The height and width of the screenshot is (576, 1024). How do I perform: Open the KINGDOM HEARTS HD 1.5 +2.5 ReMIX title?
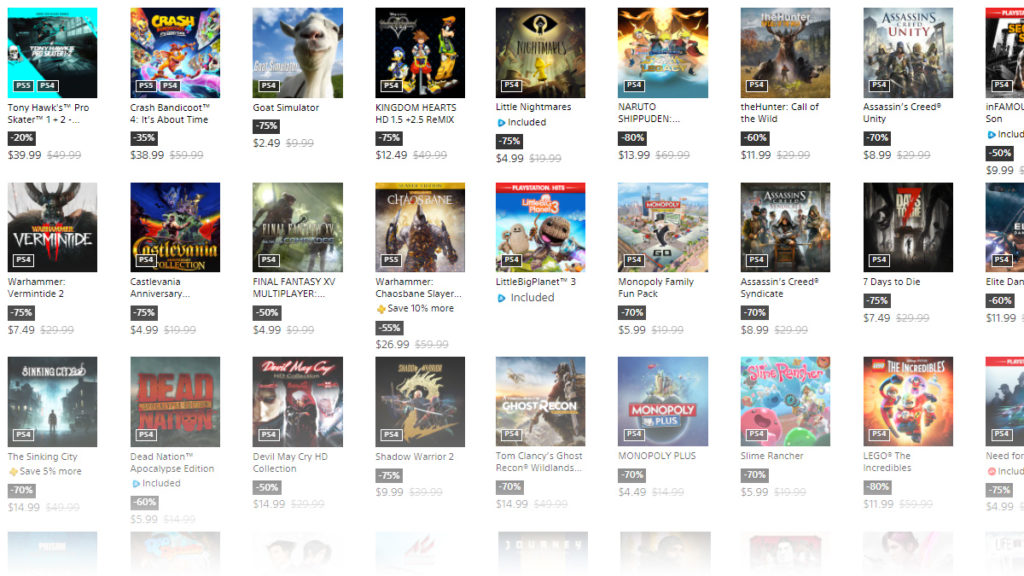pos(416,114)
